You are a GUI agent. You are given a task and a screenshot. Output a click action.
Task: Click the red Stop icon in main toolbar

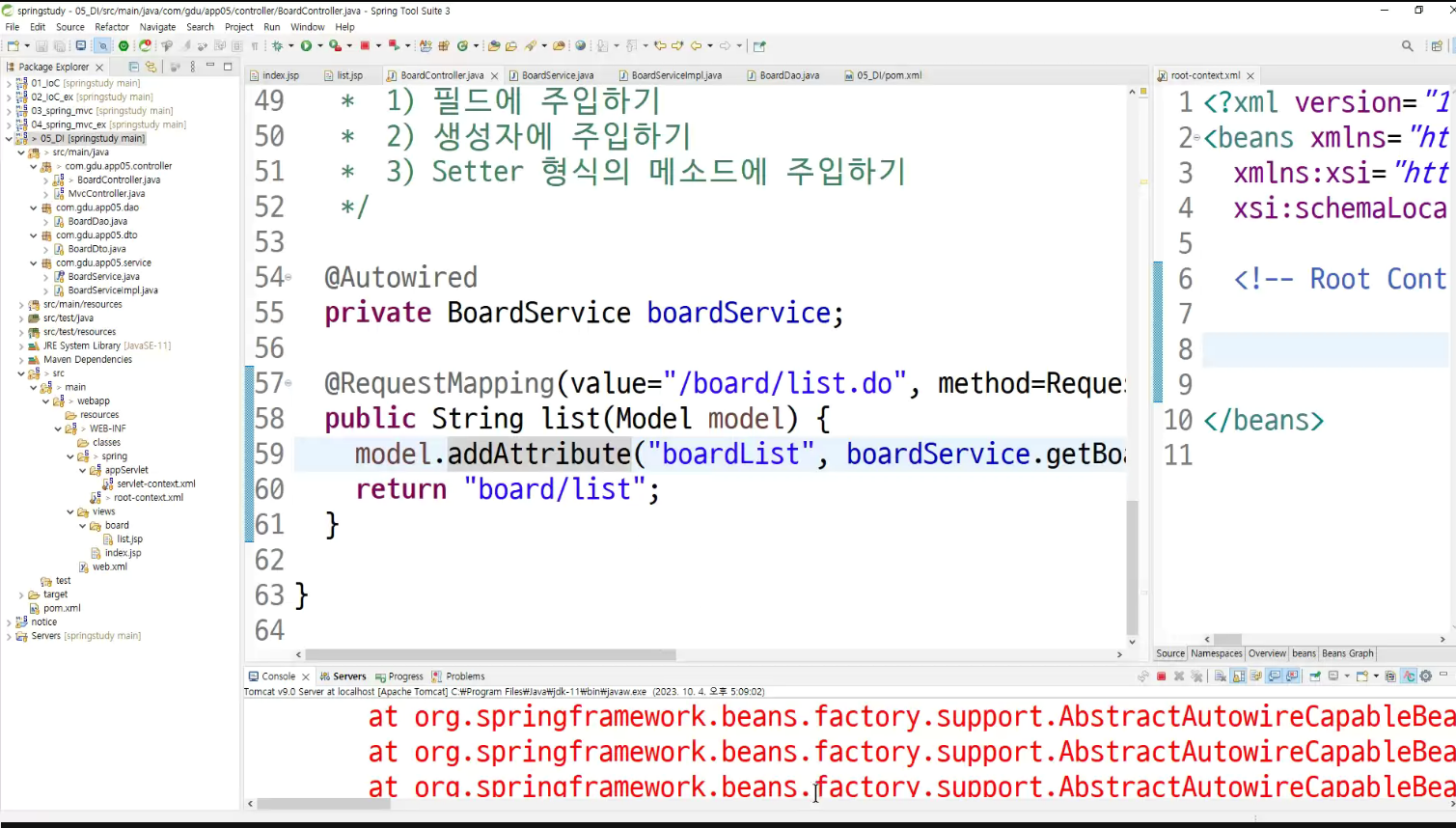(365, 45)
